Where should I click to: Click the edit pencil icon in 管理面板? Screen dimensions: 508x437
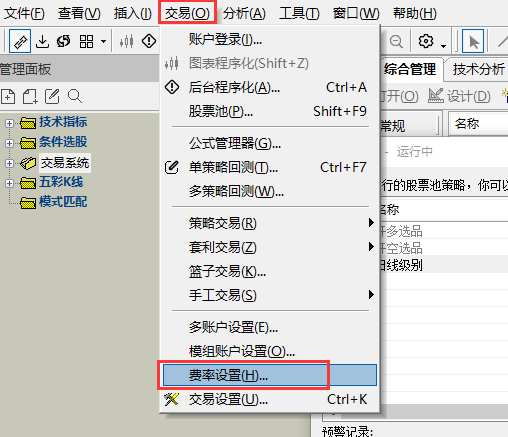click(52, 97)
